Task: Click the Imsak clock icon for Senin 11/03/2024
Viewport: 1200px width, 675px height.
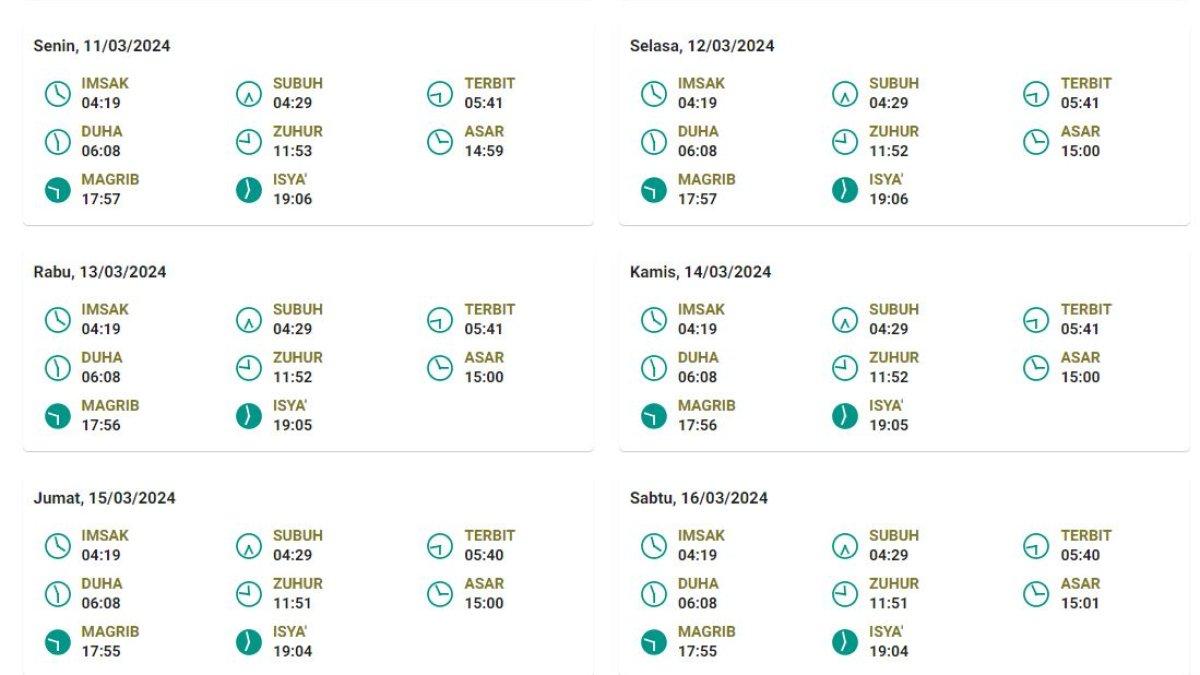Action: pyautogui.click(x=58, y=94)
